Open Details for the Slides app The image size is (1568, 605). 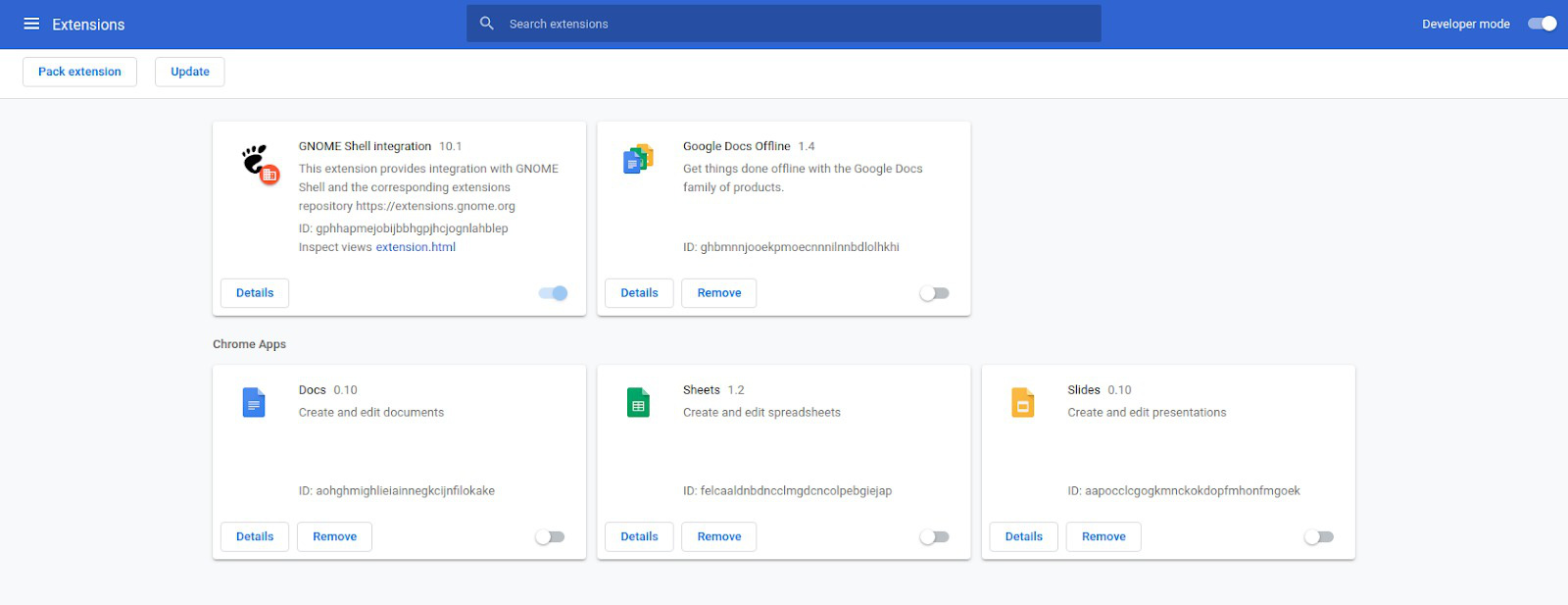1023,536
